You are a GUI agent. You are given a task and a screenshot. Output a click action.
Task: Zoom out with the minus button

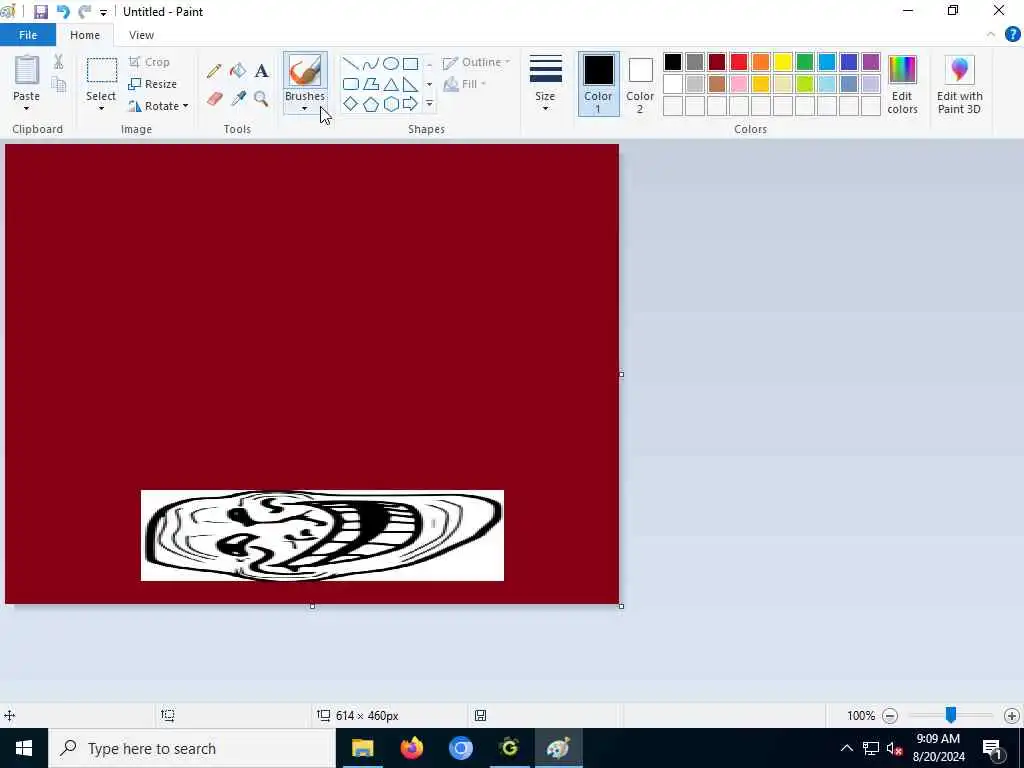pos(889,716)
